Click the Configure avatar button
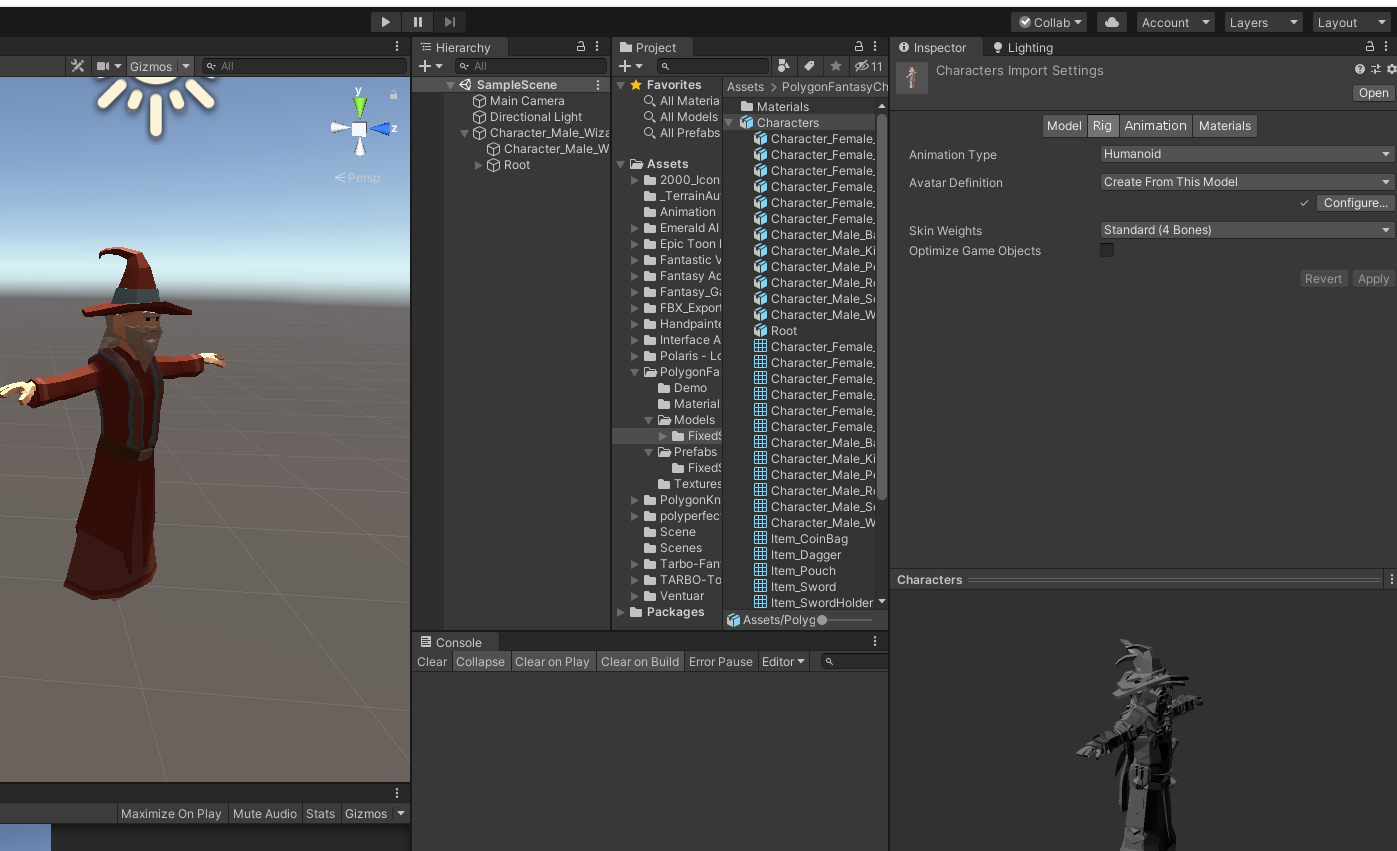The image size is (1397, 851). [x=1354, y=202]
